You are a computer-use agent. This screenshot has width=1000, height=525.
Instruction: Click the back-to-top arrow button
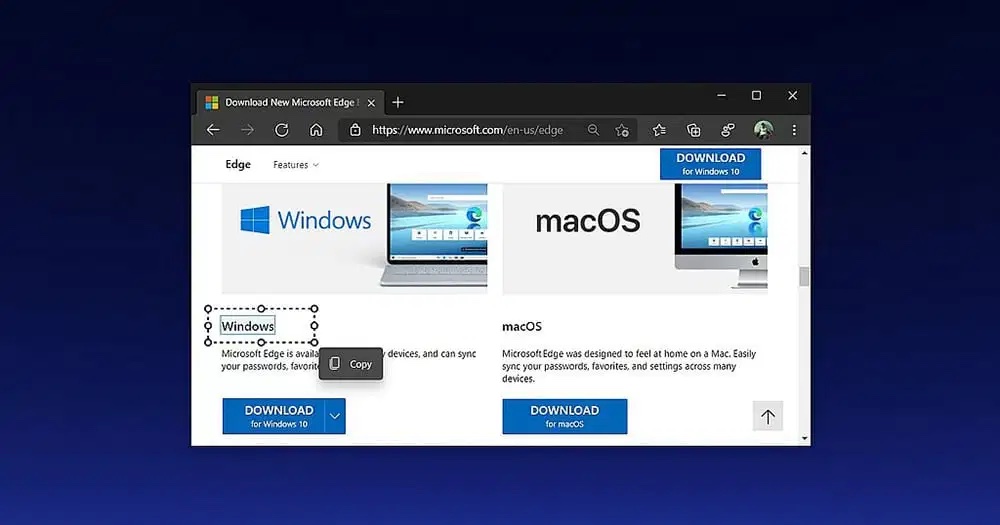tap(768, 417)
